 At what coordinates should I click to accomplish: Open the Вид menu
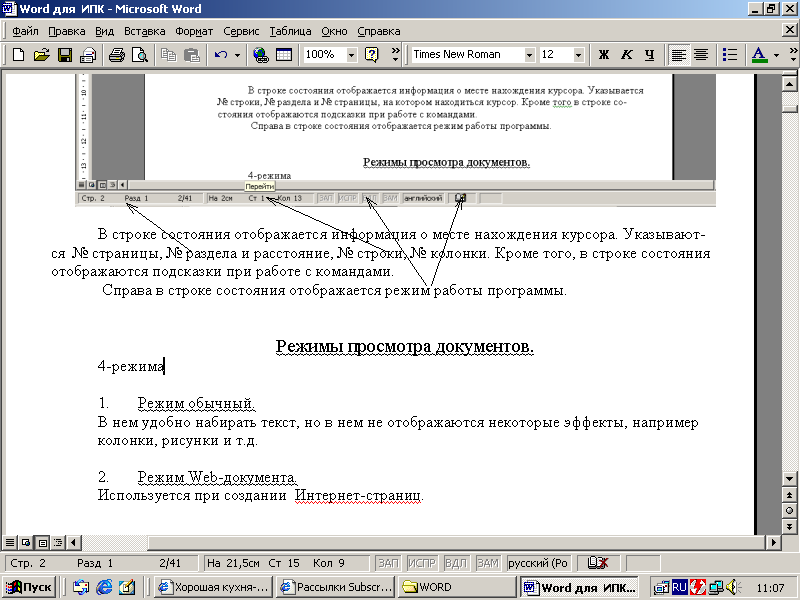pos(104,31)
